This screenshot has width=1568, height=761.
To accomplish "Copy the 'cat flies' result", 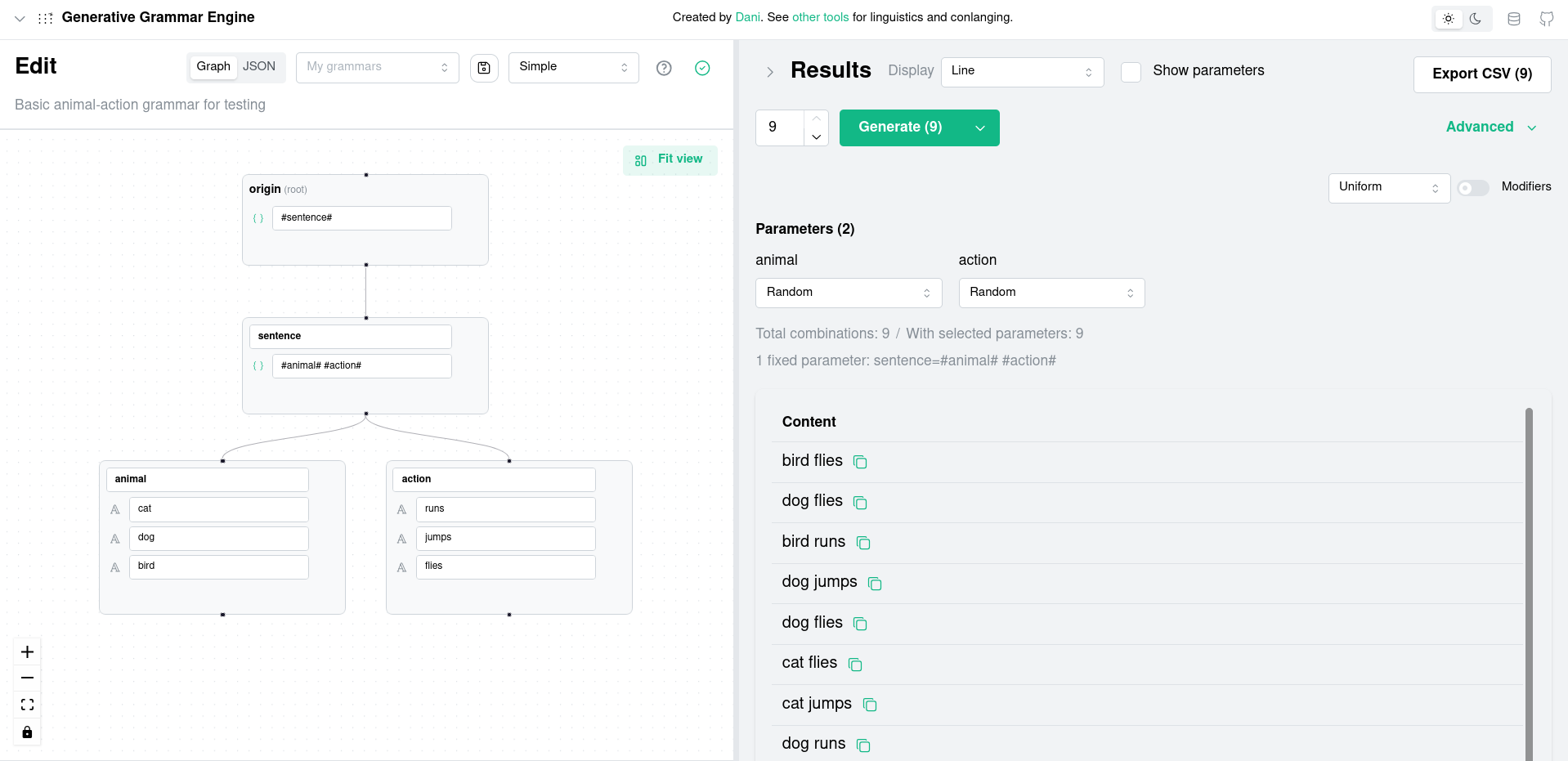I will pyautogui.click(x=855, y=665).
